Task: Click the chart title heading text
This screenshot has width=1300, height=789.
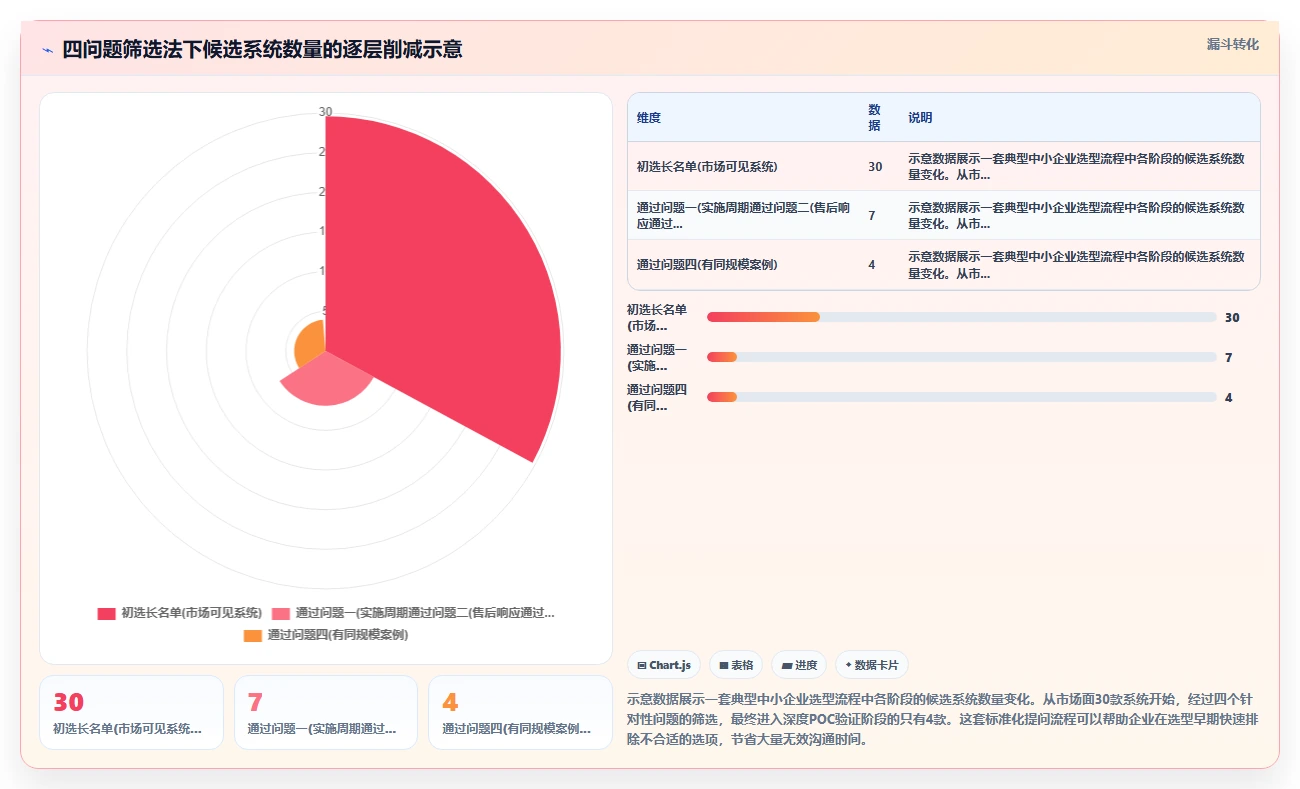Action: (262, 49)
